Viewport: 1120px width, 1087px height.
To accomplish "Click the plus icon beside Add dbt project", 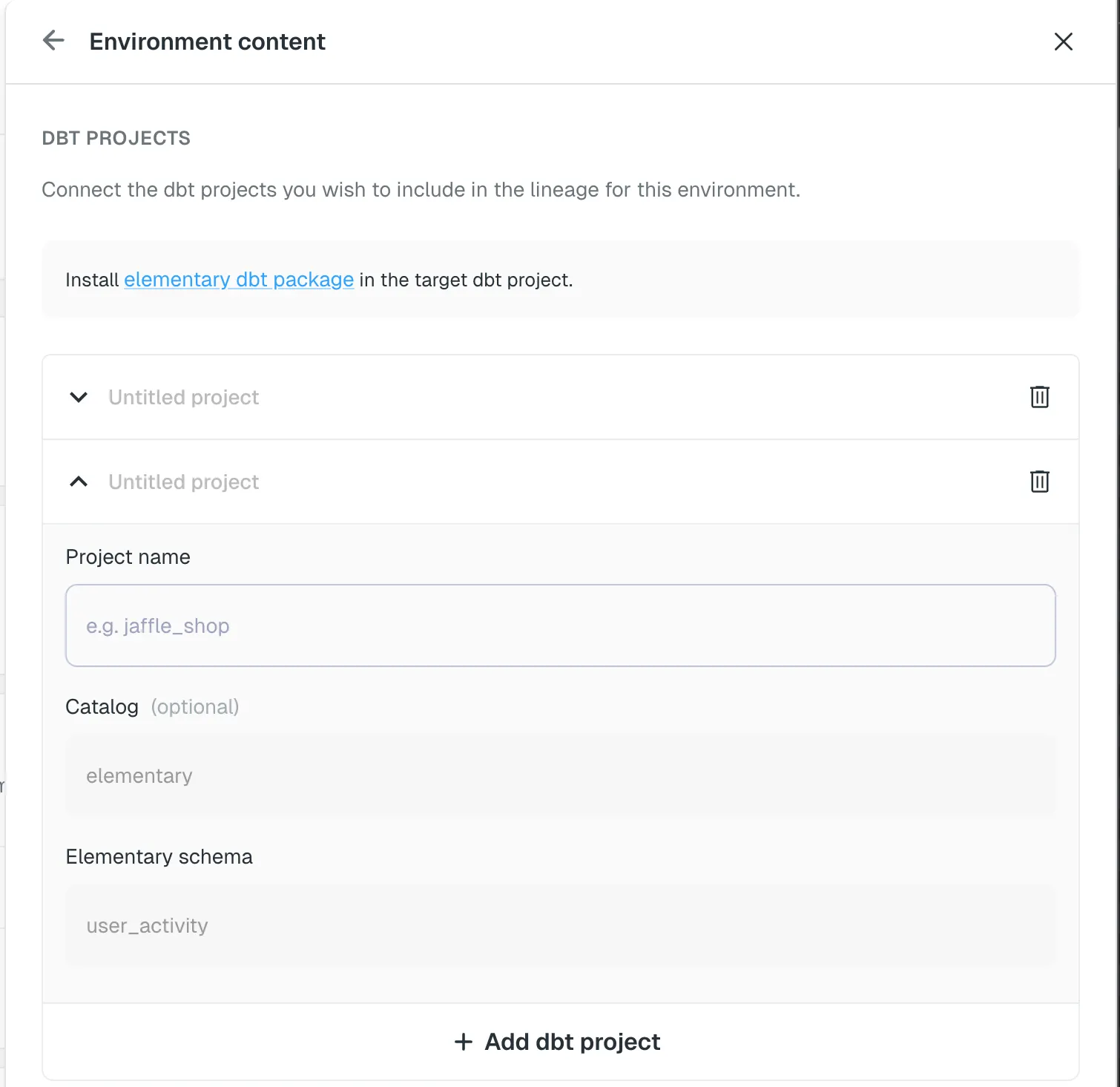I will 464,1042.
